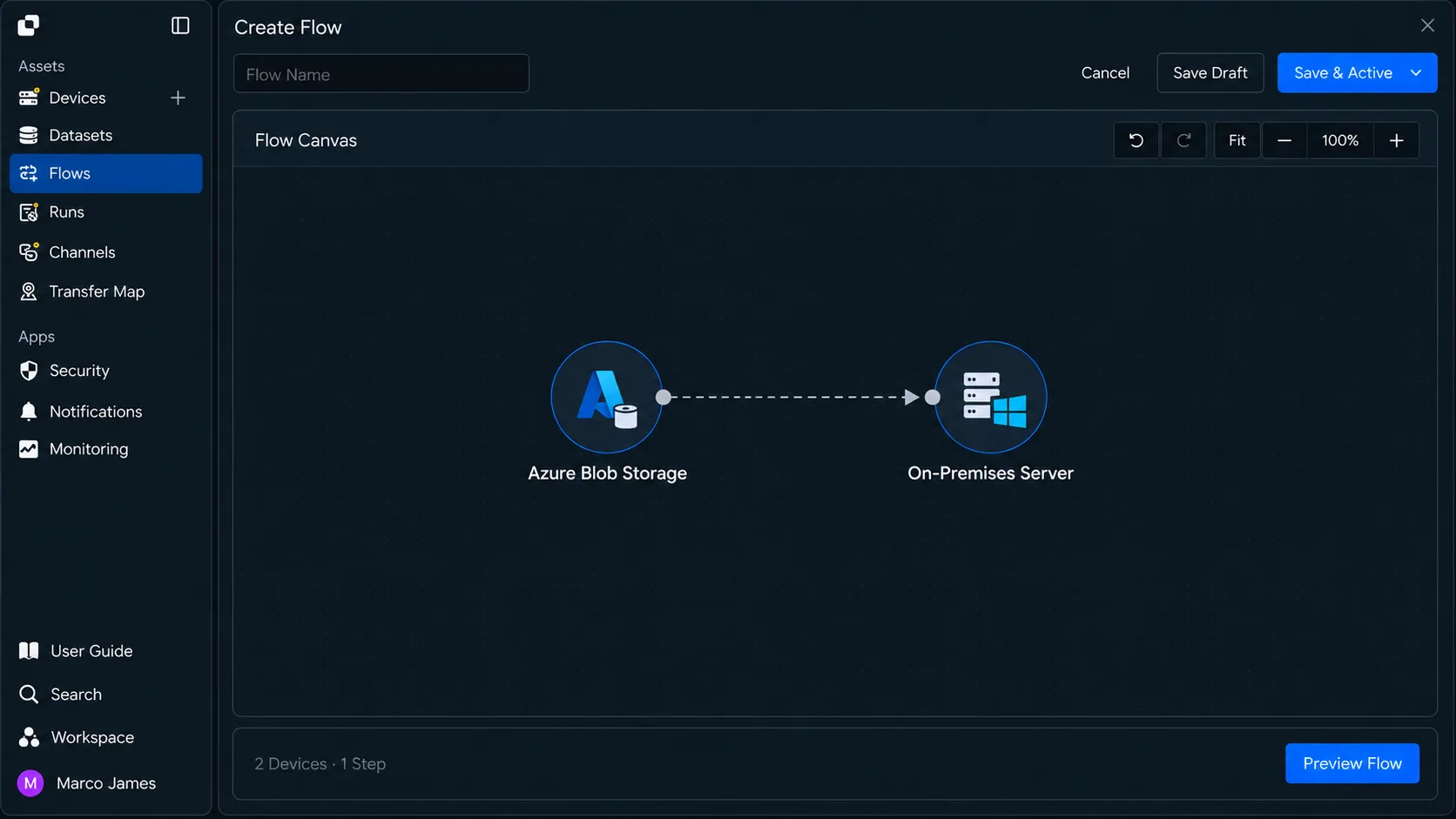Zoom in the flow canvas

tap(1396, 140)
